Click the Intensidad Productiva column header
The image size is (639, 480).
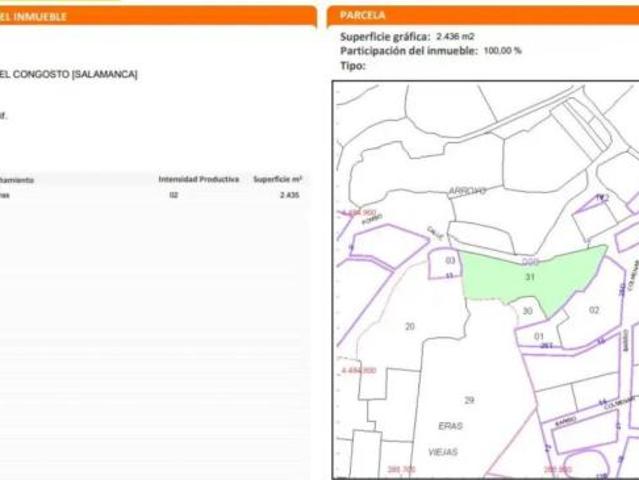click(199, 179)
